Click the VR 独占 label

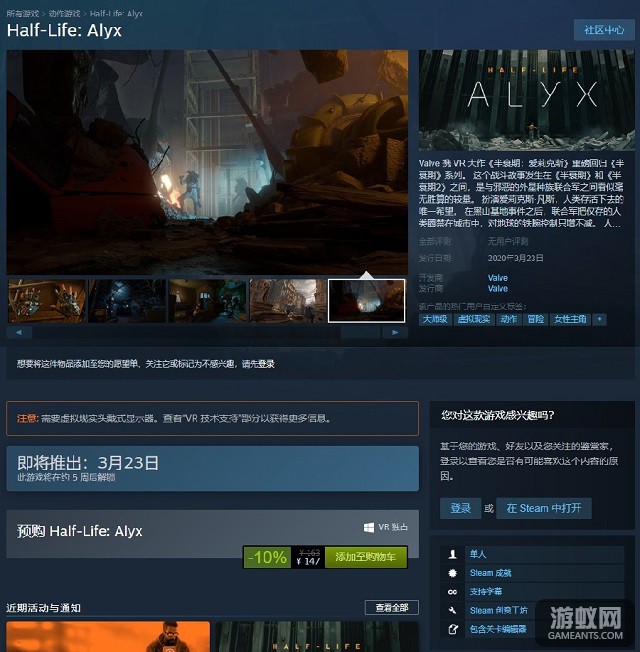coord(393,527)
